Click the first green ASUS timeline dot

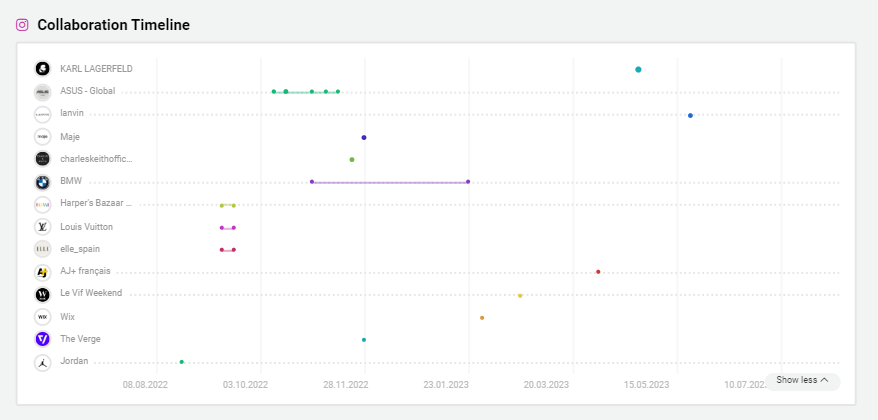[x=274, y=91]
